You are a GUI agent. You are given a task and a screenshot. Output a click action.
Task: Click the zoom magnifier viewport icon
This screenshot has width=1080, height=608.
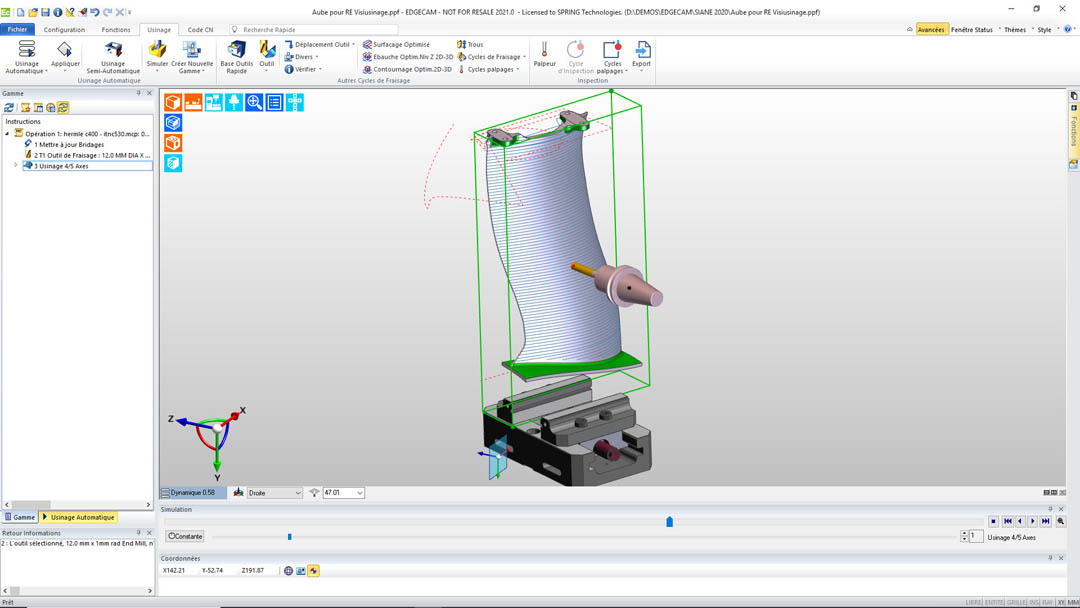254,102
